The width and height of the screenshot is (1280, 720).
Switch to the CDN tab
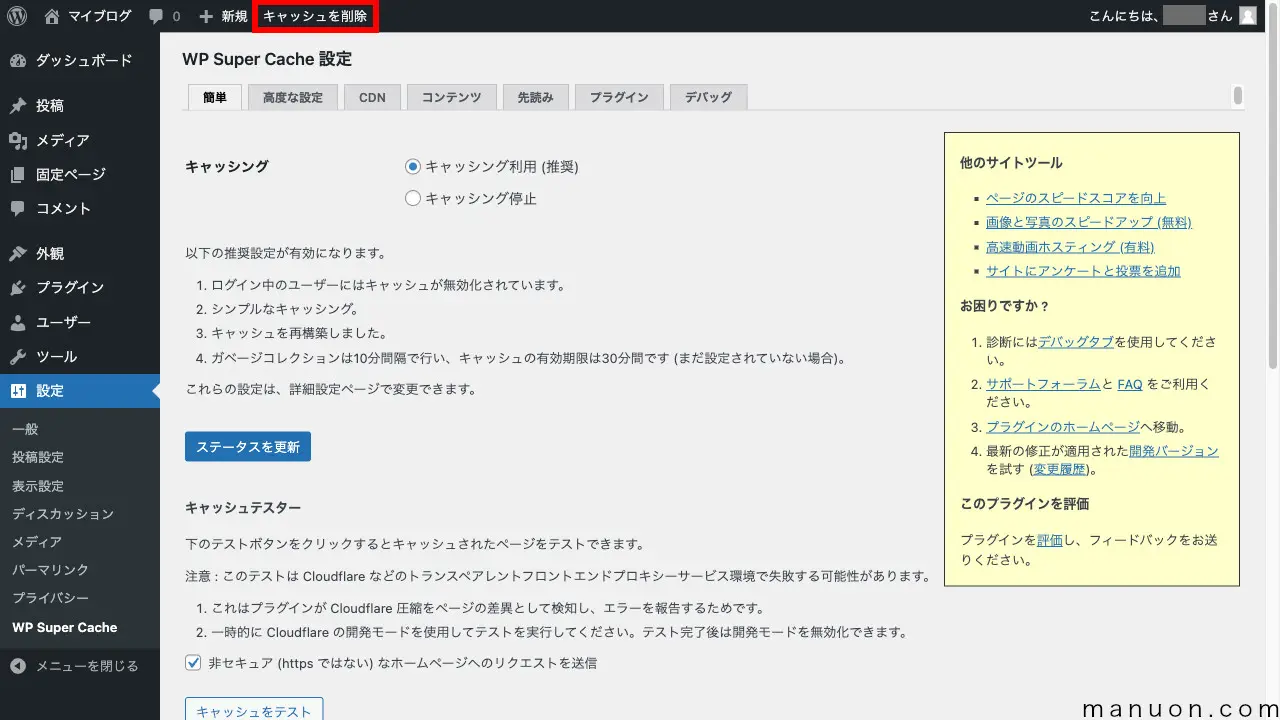coord(372,97)
